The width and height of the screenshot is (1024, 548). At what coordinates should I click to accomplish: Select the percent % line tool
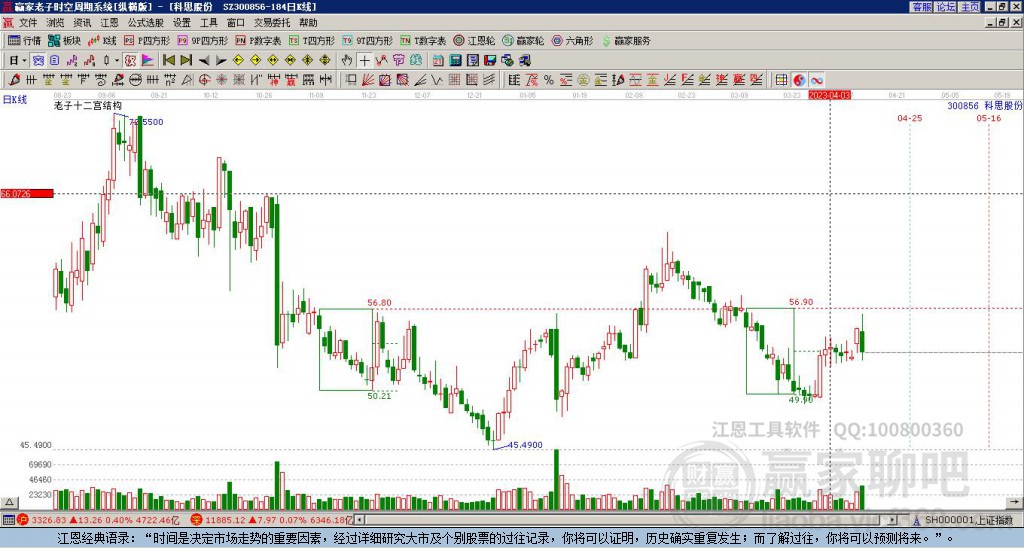(x=549, y=80)
